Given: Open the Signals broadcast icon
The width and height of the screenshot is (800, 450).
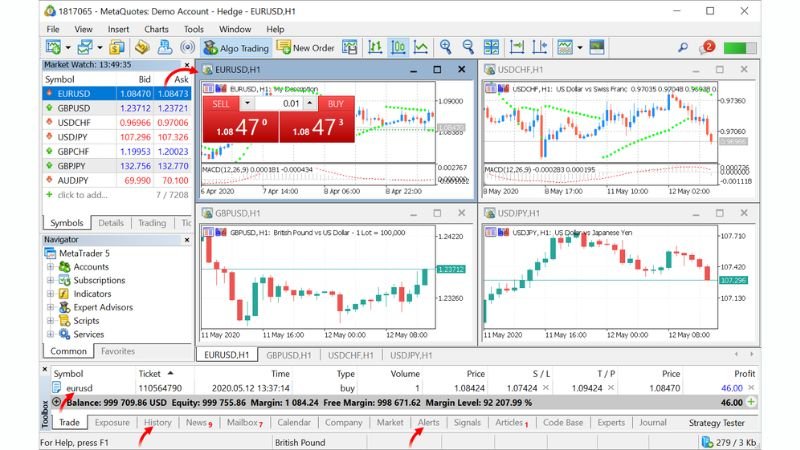Looking at the screenshot, I should click(x=188, y=47).
